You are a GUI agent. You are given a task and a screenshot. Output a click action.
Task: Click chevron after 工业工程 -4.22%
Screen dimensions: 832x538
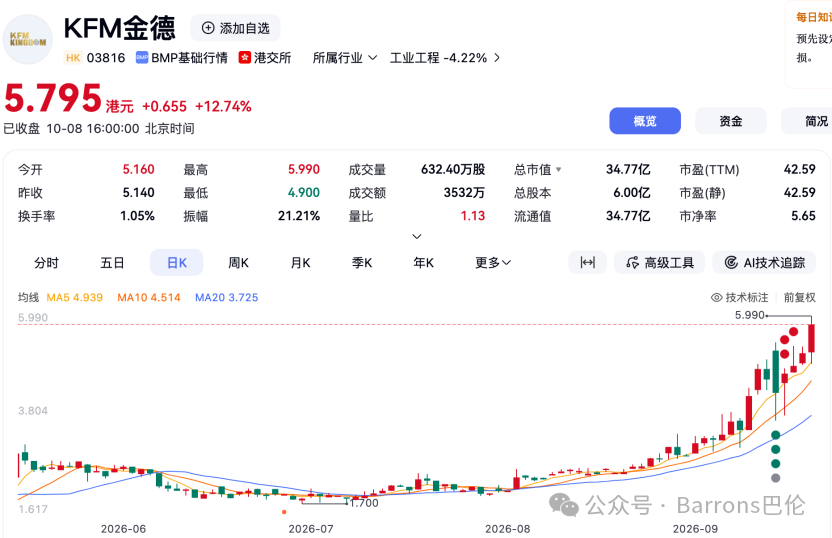coord(497,57)
